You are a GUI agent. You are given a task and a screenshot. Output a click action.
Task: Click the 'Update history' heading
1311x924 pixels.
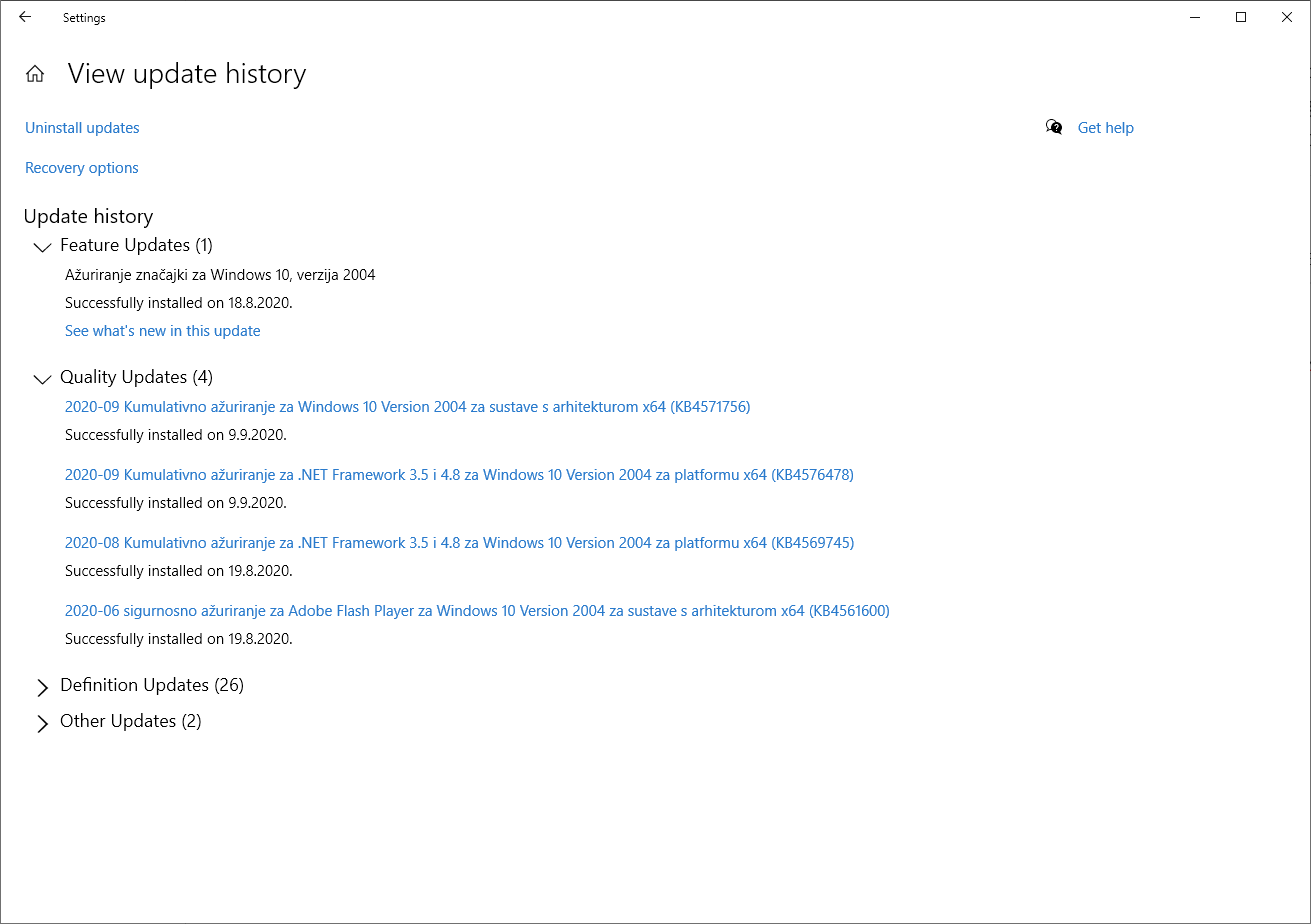[x=88, y=216]
